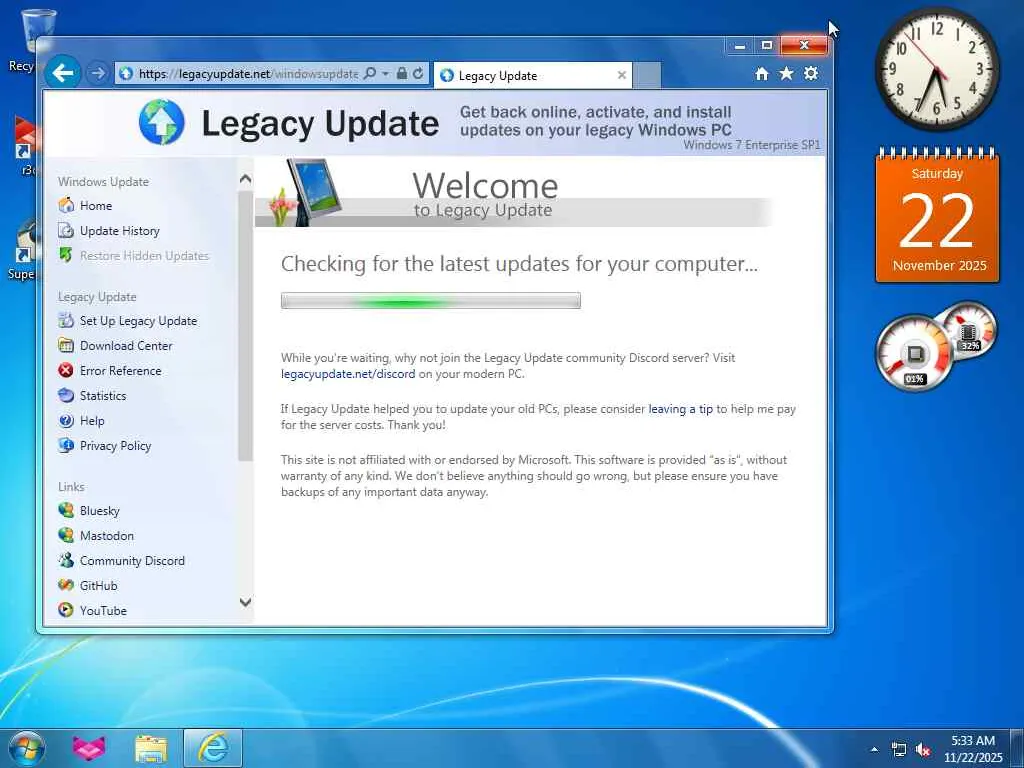Viewport: 1024px width, 768px height.
Task: Click the Legacy Update globe logo
Action: pos(162,122)
